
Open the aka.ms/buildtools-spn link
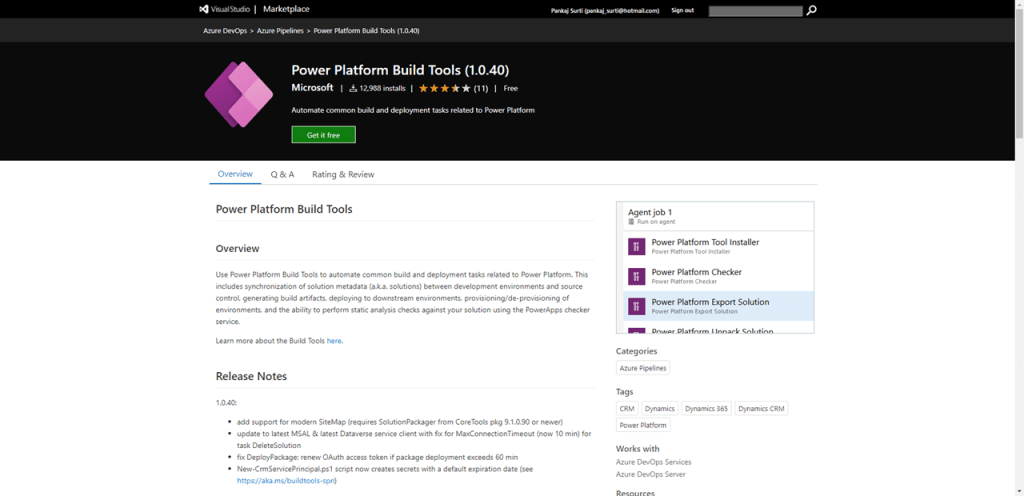tap(286, 480)
